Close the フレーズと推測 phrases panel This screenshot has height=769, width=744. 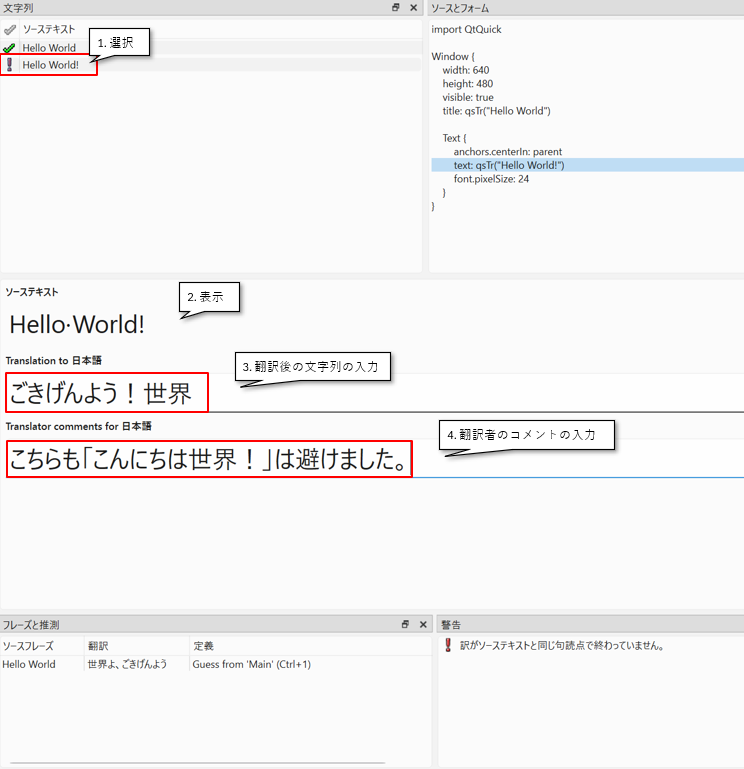(423, 625)
